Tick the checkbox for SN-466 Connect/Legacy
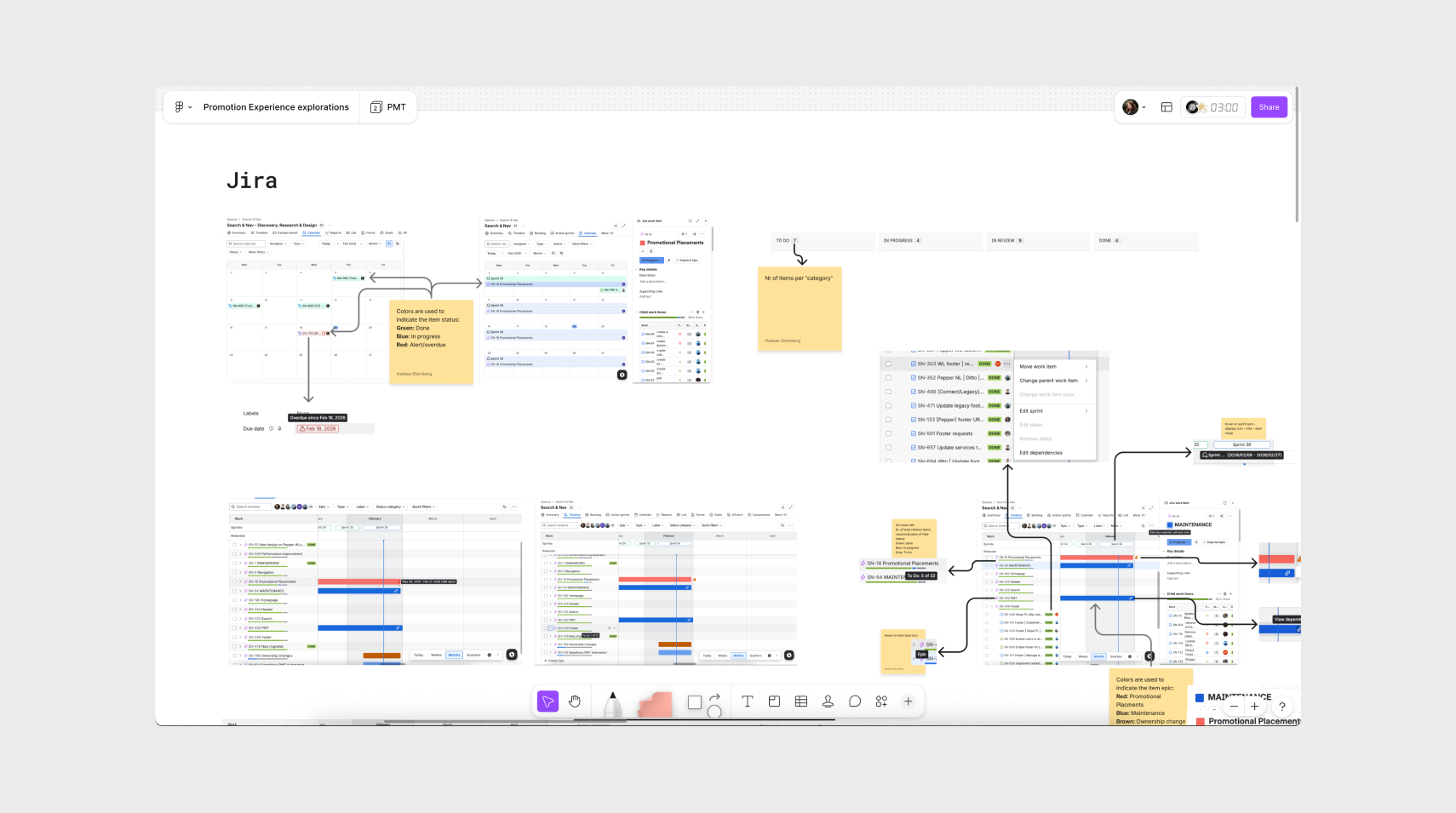The height and width of the screenshot is (813, 1456). pyautogui.click(x=888, y=392)
